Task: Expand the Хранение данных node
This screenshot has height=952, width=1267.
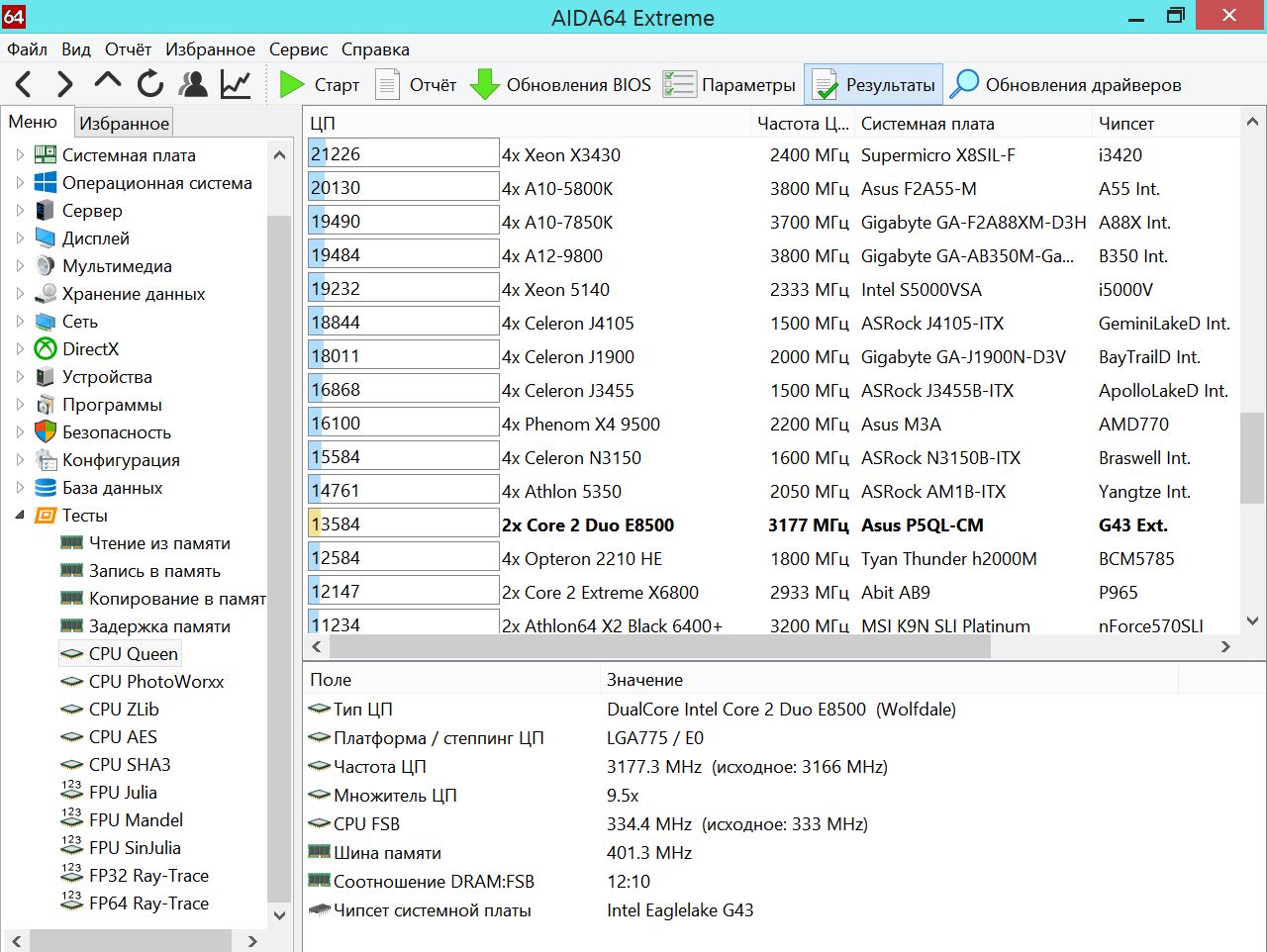Action: coord(20,294)
